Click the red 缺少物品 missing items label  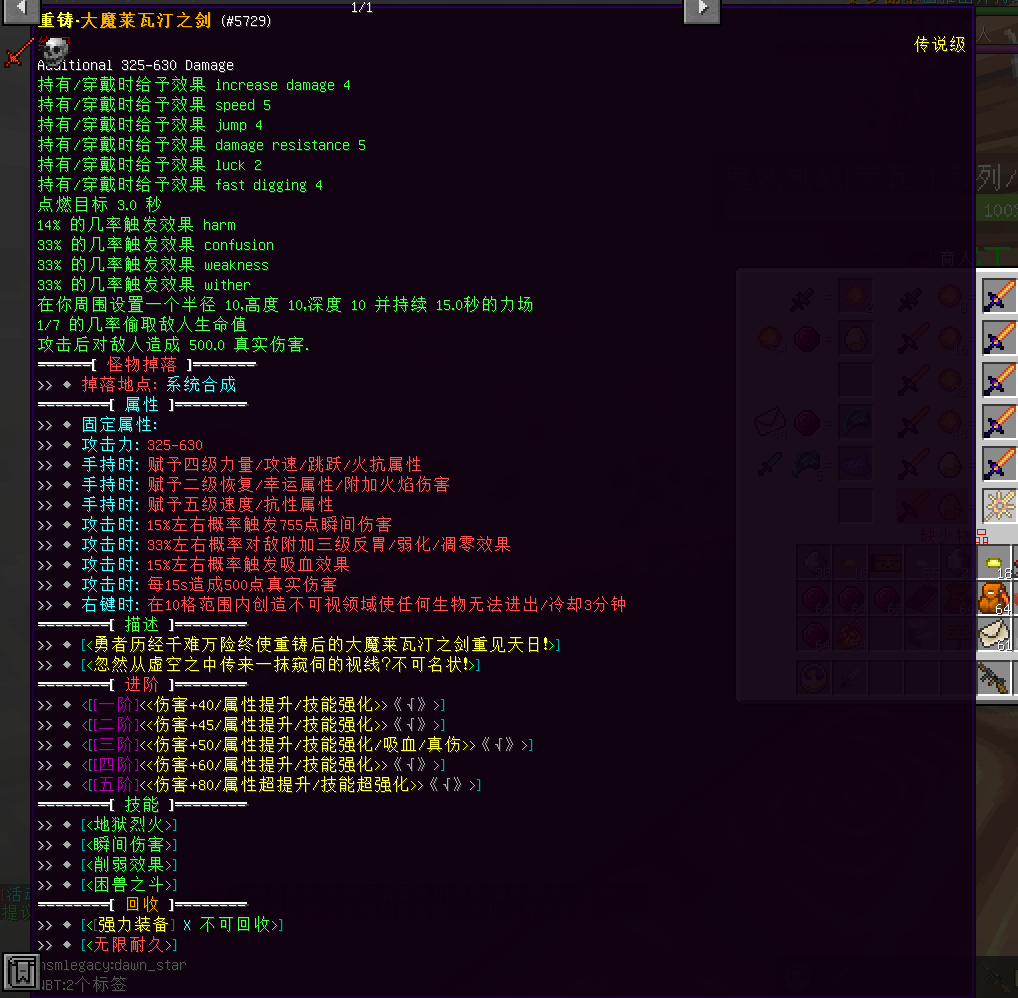coord(954,535)
